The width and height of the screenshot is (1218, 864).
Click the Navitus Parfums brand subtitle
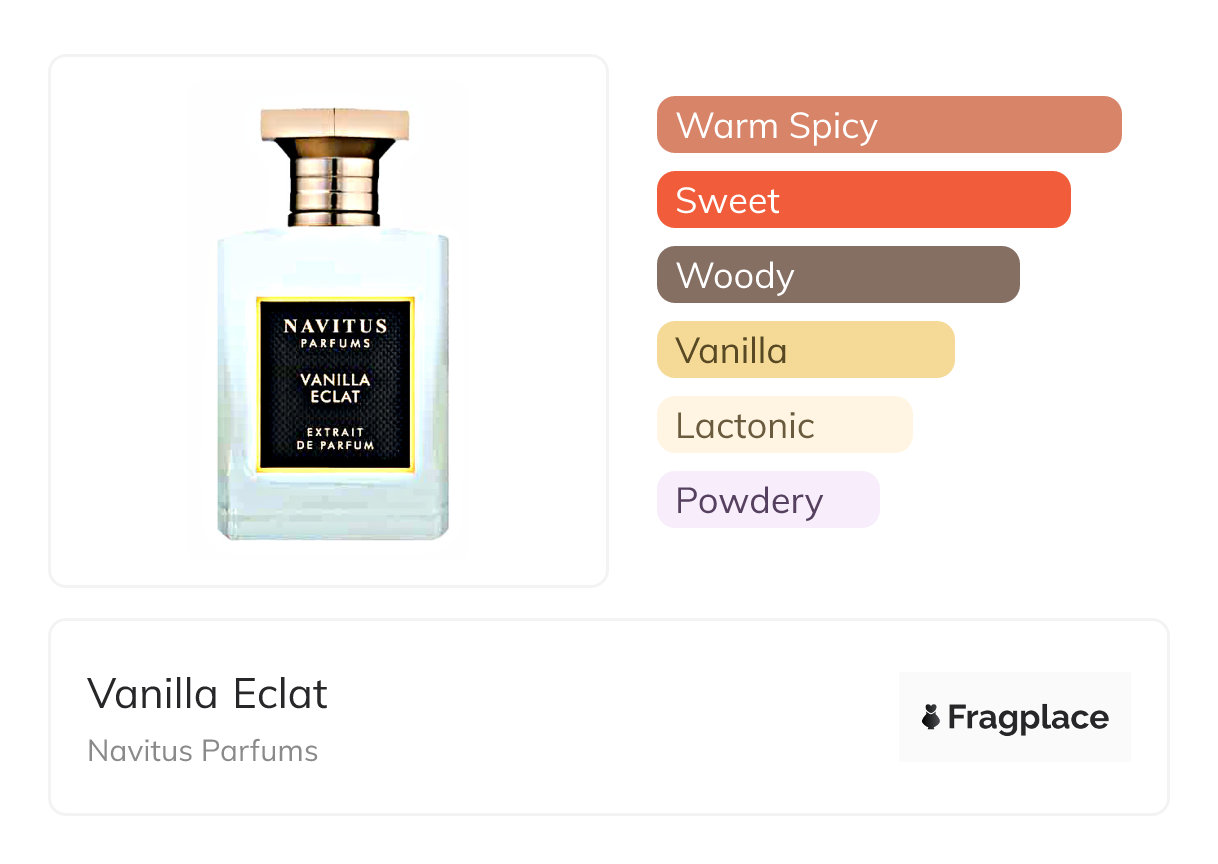pos(203,751)
